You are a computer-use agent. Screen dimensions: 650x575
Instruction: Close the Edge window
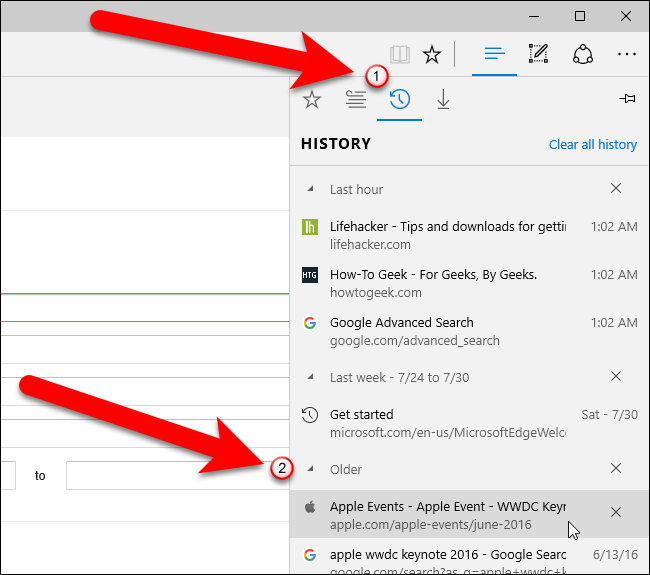tap(626, 17)
